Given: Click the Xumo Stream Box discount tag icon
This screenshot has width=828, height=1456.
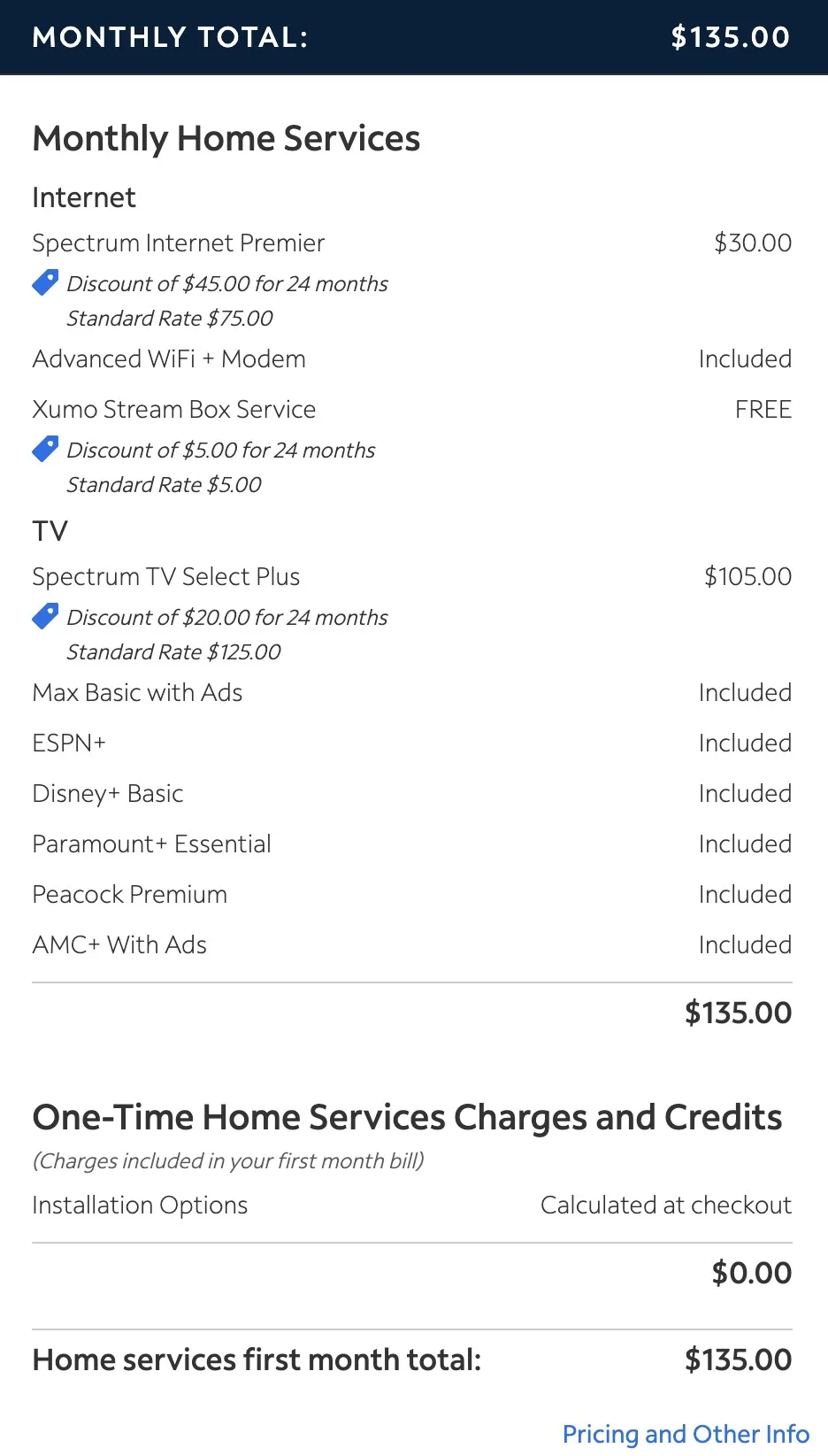Looking at the screenshot, I should (x=45, y=449).
